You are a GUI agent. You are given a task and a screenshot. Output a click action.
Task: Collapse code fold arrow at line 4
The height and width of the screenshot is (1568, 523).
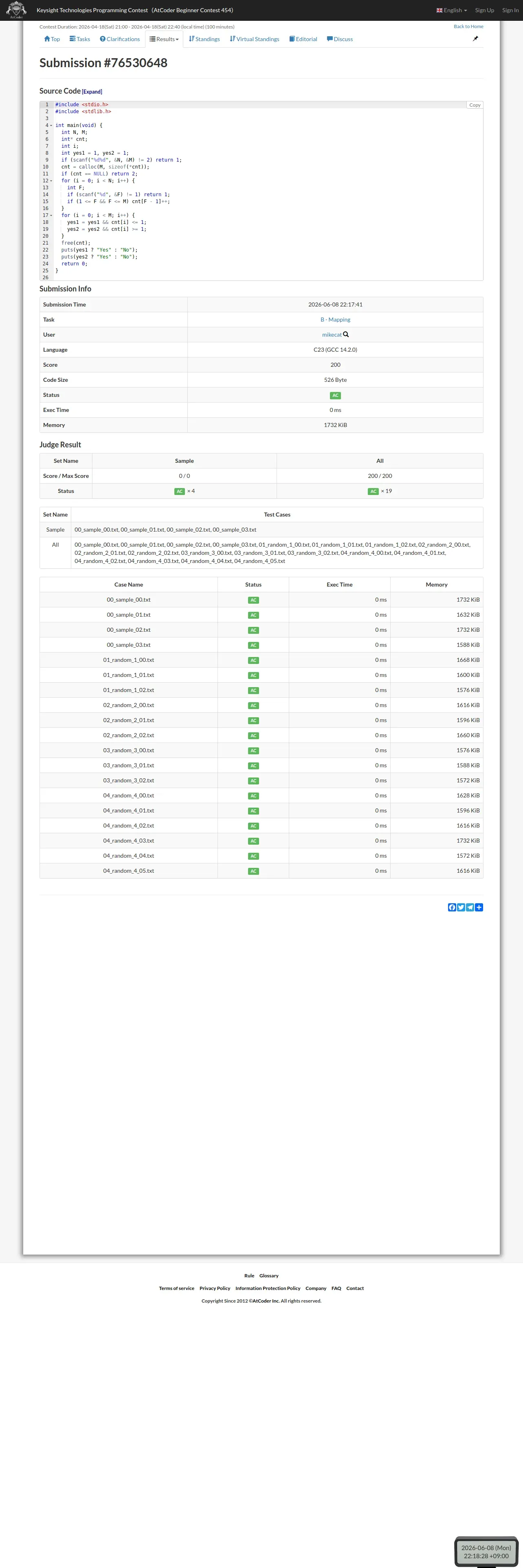51,125
